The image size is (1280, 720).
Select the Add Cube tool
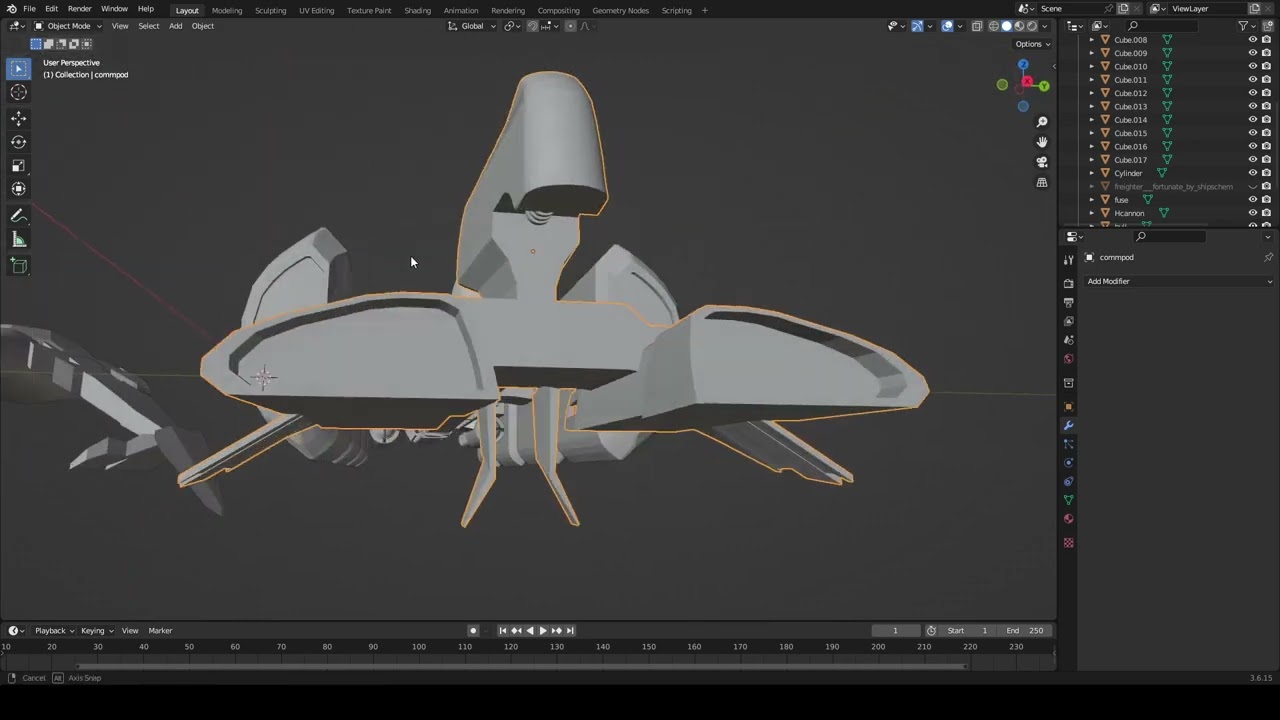[x=18, y=266]
